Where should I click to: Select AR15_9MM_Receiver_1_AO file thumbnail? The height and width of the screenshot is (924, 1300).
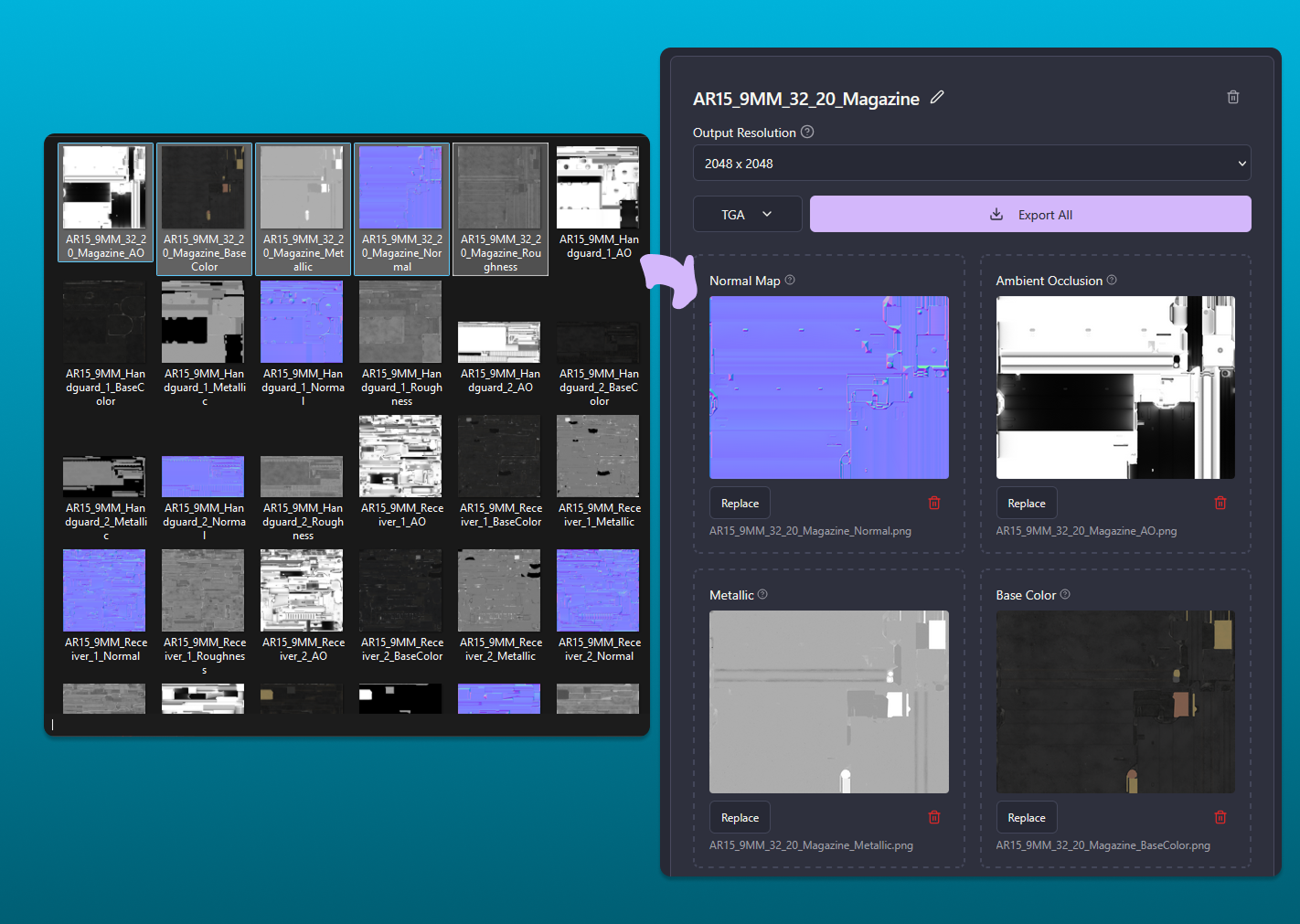point(400,456)
